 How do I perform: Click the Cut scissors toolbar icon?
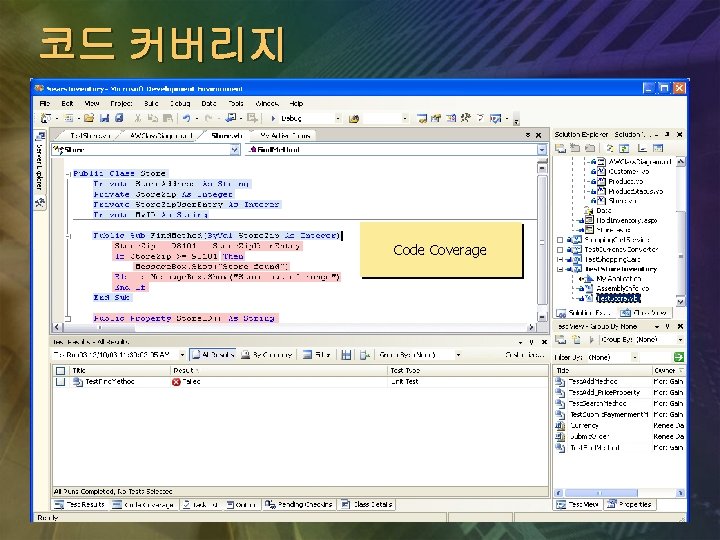137,118
